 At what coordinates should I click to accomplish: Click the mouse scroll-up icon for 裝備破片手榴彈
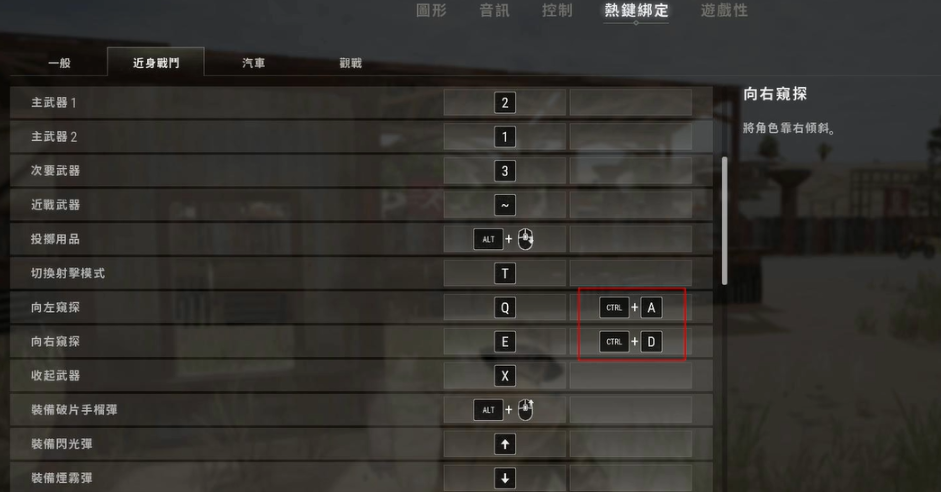pyautogui.click(x=525, y=410)
